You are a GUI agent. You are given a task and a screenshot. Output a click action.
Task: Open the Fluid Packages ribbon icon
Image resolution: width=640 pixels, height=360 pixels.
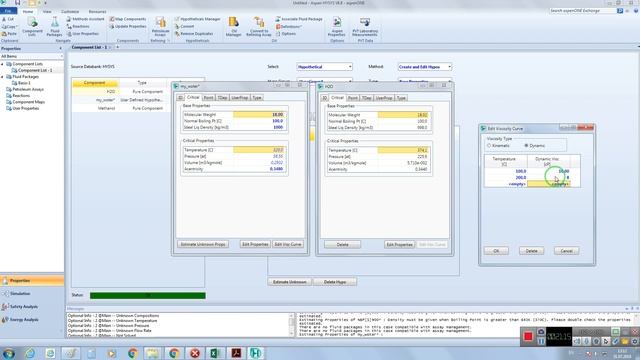pos(54,27)
